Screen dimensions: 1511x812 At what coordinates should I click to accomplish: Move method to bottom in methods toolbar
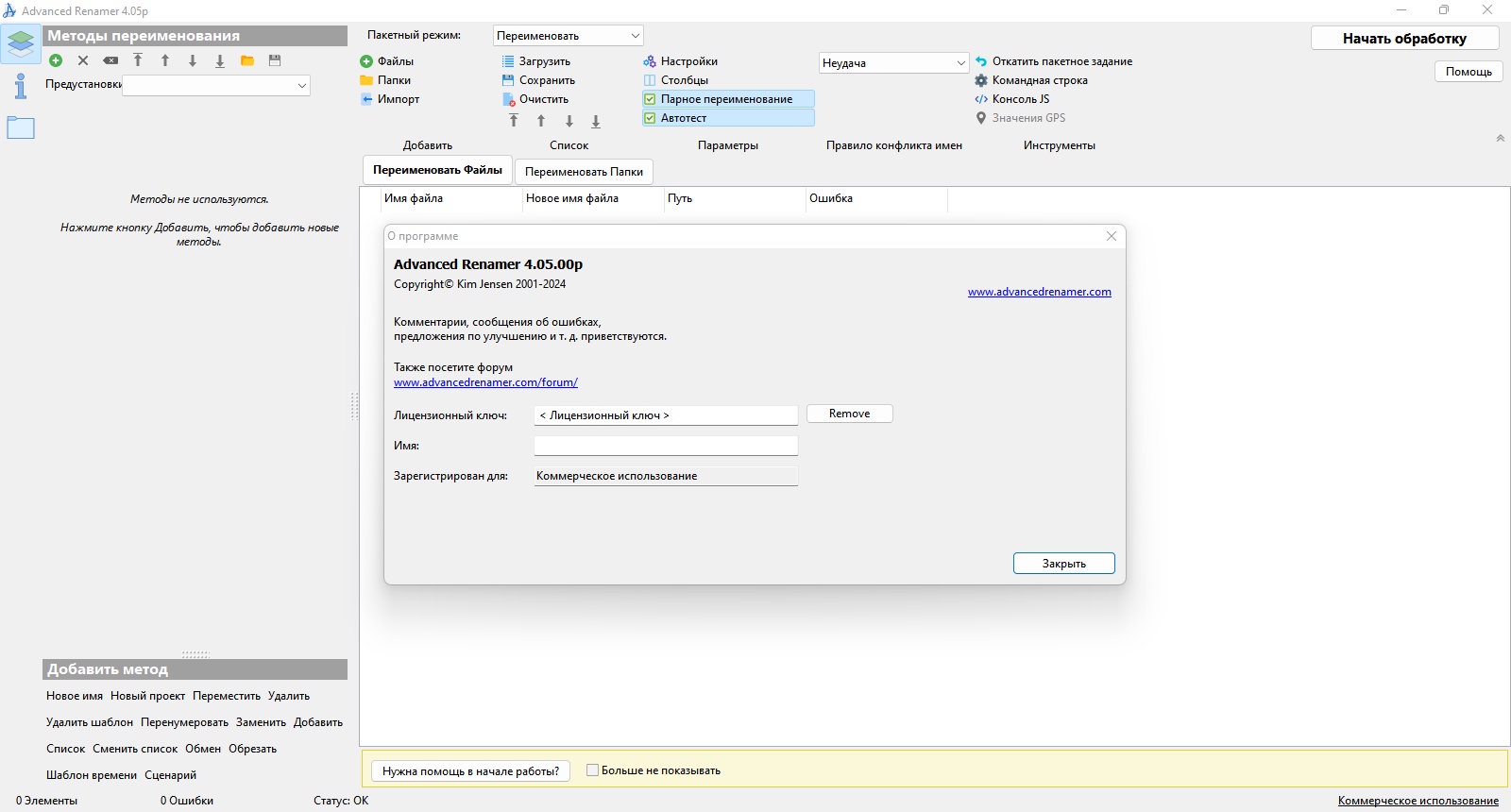220,60
